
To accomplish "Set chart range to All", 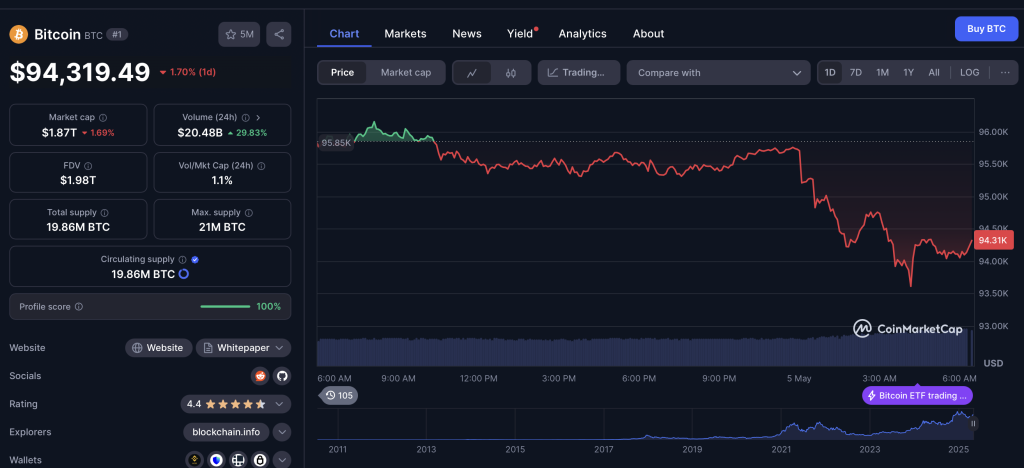I will click(x=934, y=72).
